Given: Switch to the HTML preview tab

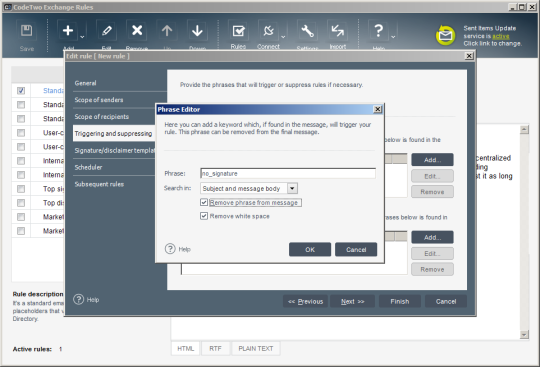Looking at the screenshot, I should 186,348.
